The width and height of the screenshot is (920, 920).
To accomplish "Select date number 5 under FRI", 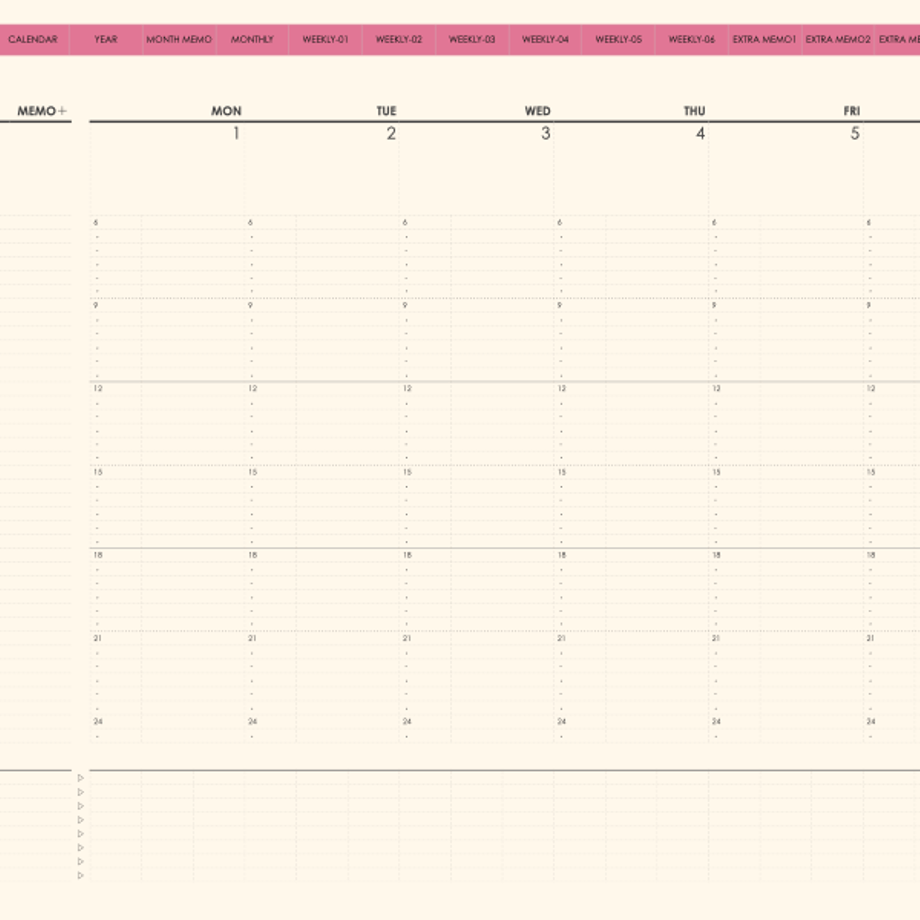I will point(855,134).
